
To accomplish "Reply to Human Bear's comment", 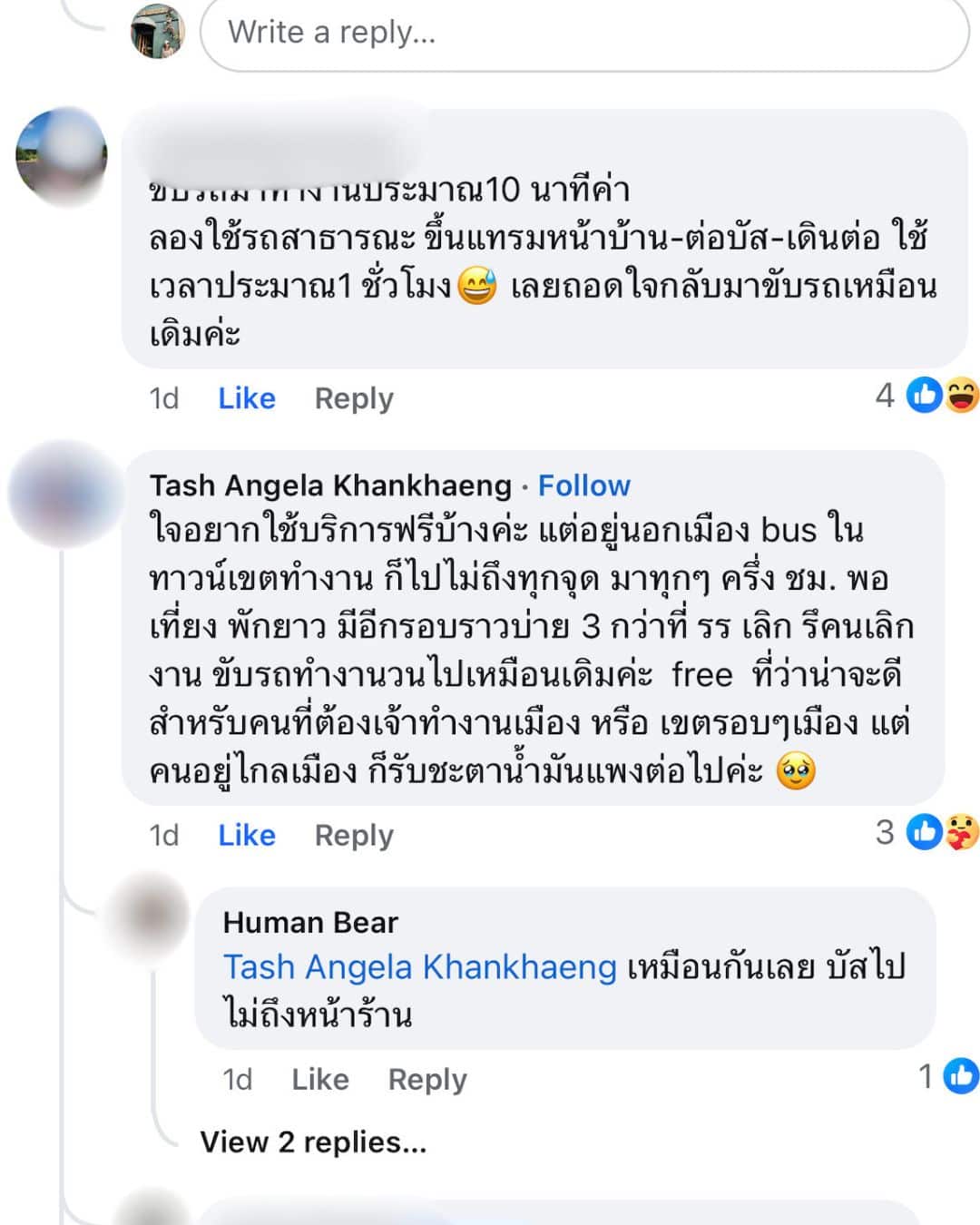I will click(x=427, y=1079).
